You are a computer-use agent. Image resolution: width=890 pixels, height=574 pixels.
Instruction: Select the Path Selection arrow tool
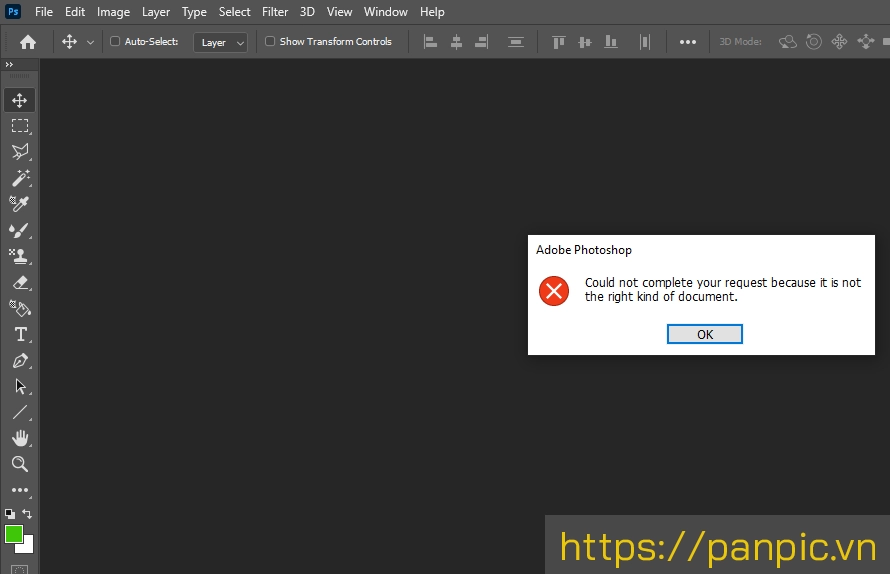19,387
